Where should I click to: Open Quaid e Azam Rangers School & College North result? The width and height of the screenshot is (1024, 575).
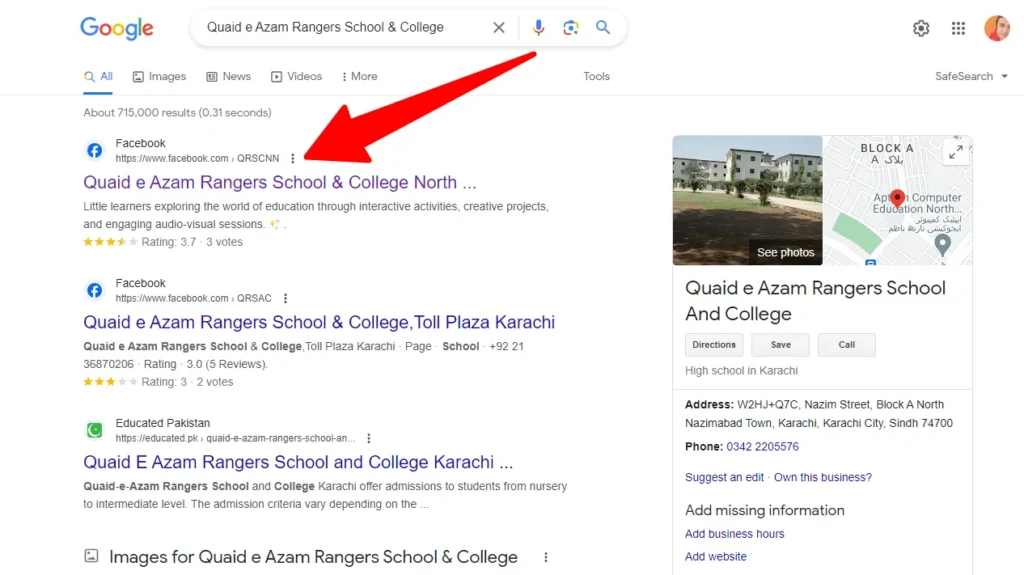(280, 182)
